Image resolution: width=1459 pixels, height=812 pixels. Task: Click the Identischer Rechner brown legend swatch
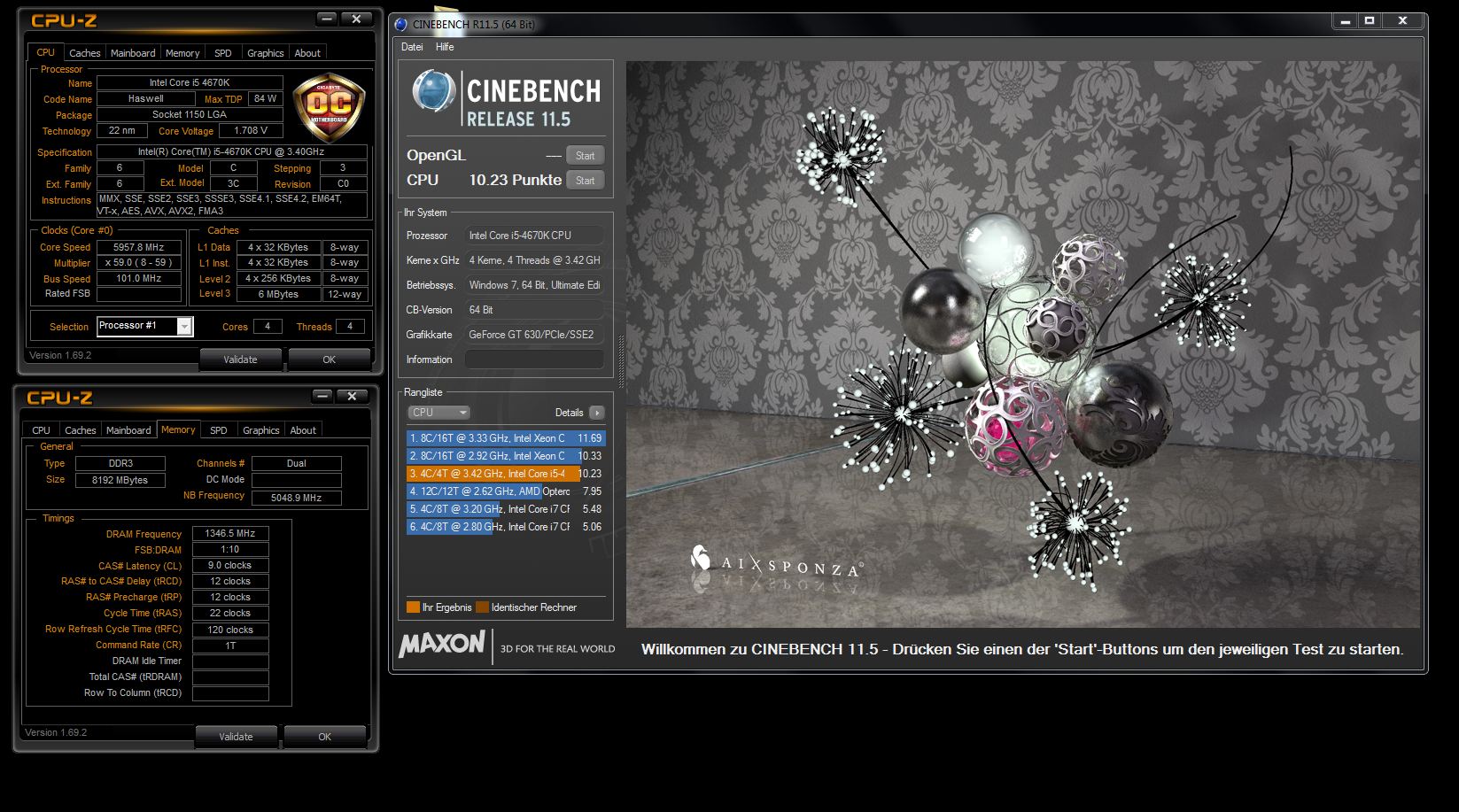482,607
